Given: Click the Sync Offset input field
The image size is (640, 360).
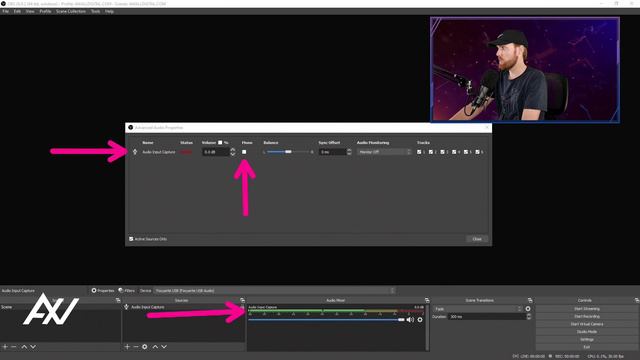Looking at the screenshot, I should [x=333, y=152].
